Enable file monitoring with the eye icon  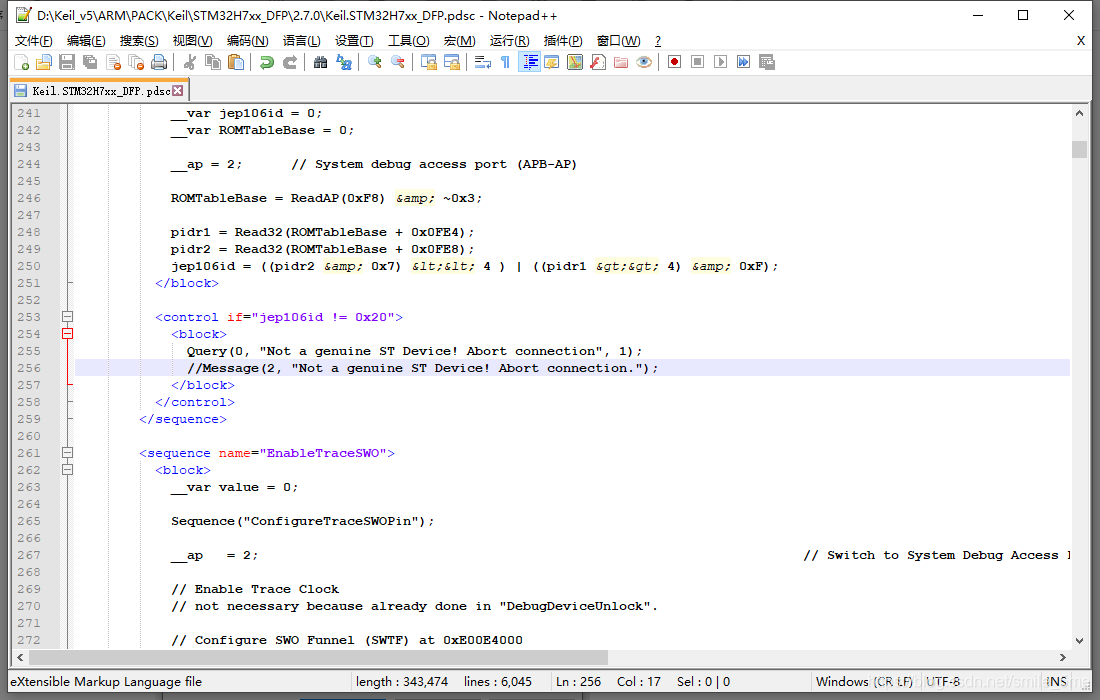tap(642, 62)
